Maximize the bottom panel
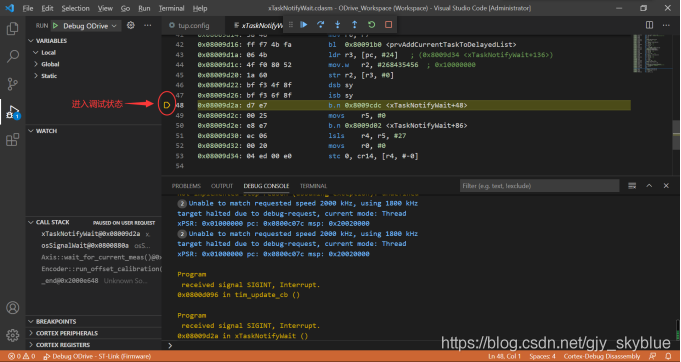 coord(649,186)
